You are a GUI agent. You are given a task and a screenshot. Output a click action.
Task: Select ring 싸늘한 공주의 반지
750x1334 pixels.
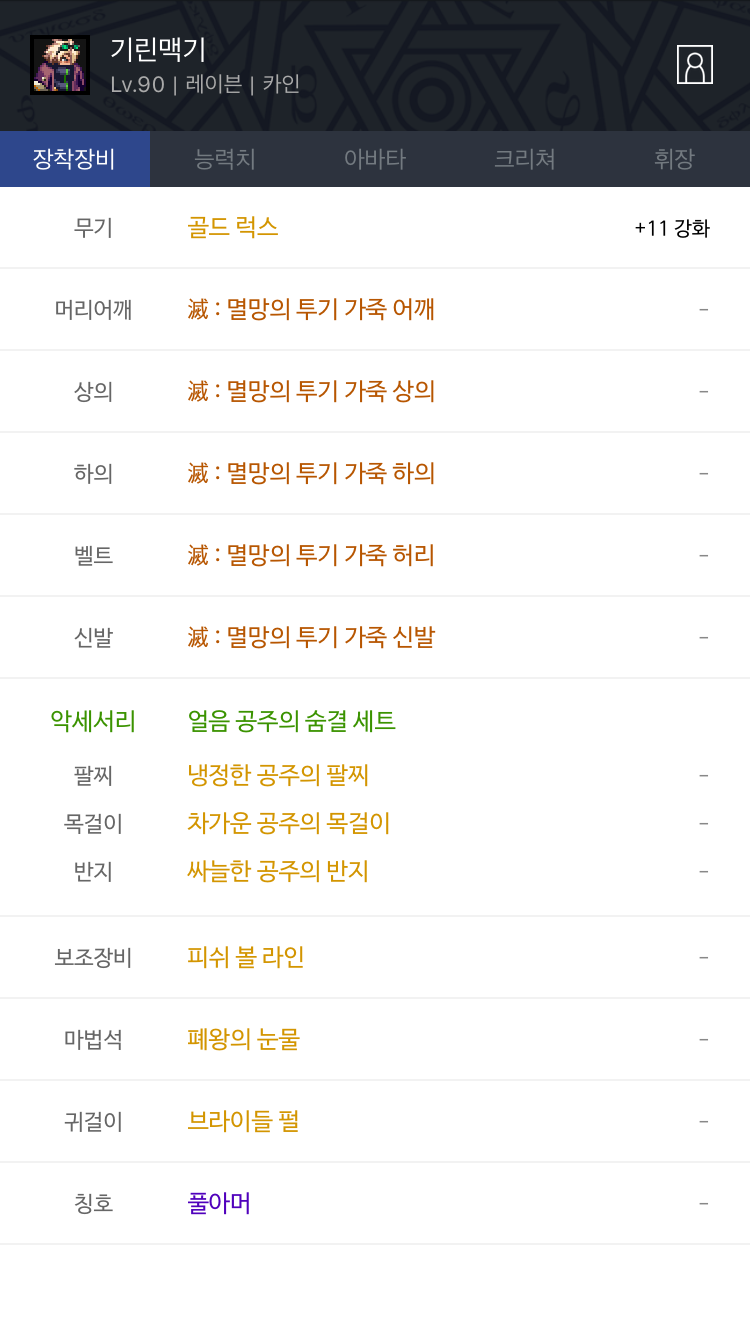coord(279,871)
